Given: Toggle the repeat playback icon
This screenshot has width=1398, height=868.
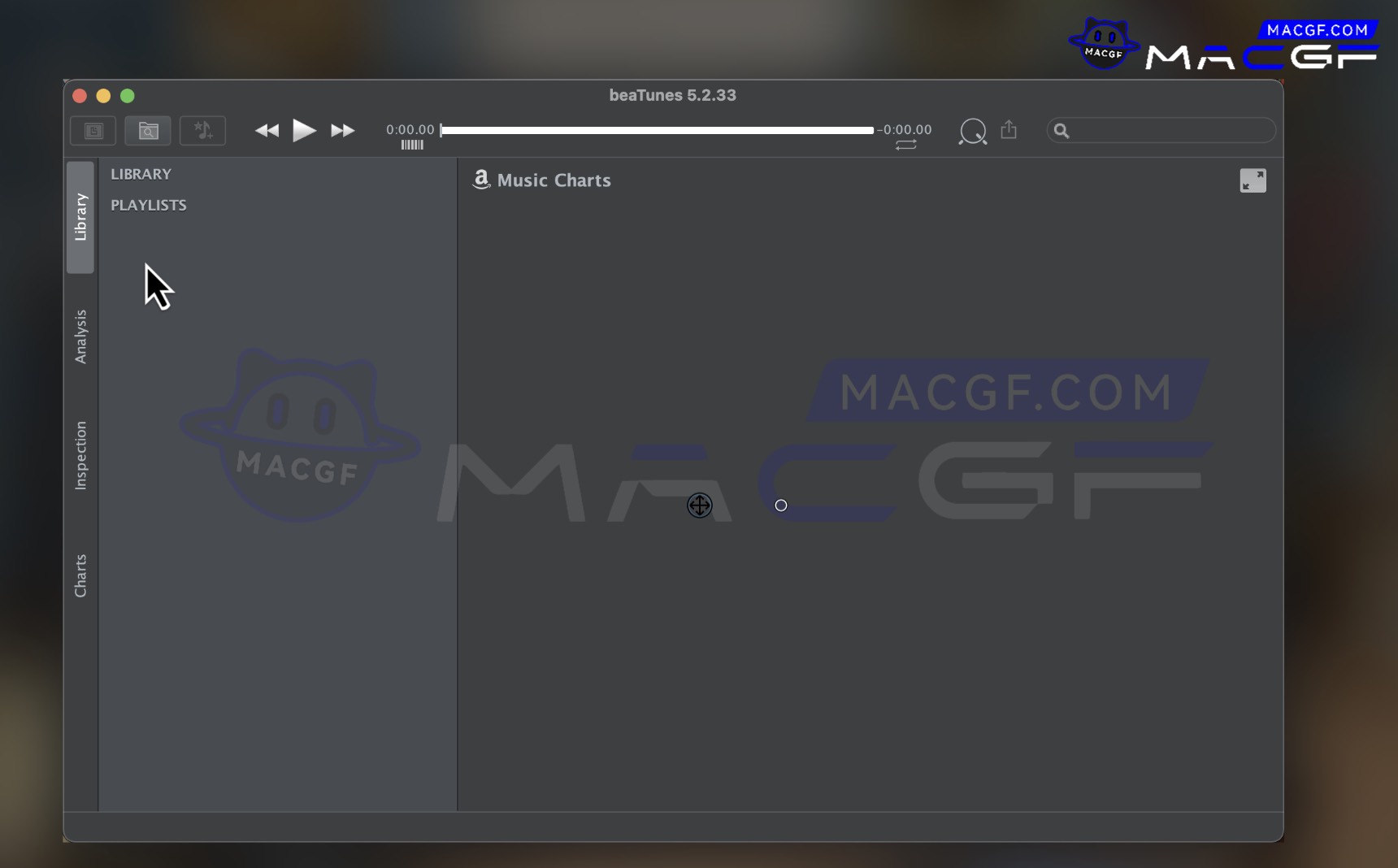Looking at the screenshot, I should [x=905, y=145].
